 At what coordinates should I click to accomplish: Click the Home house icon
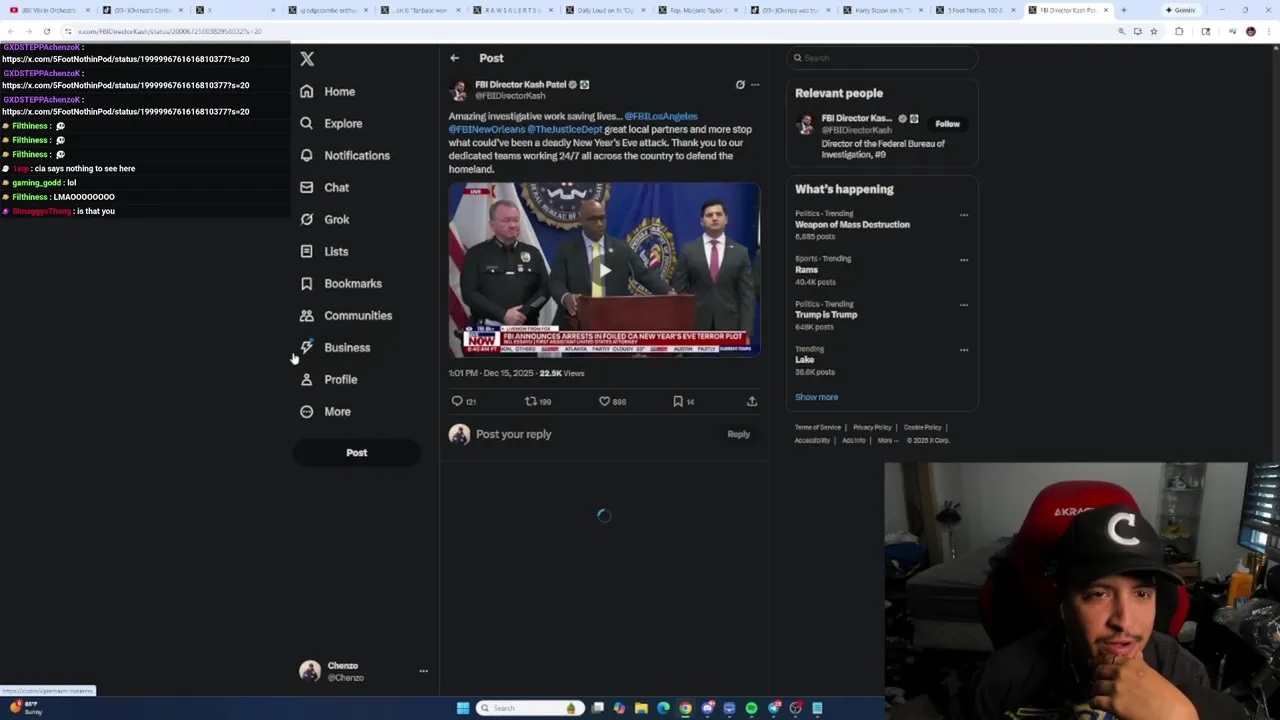click(306, 91)
